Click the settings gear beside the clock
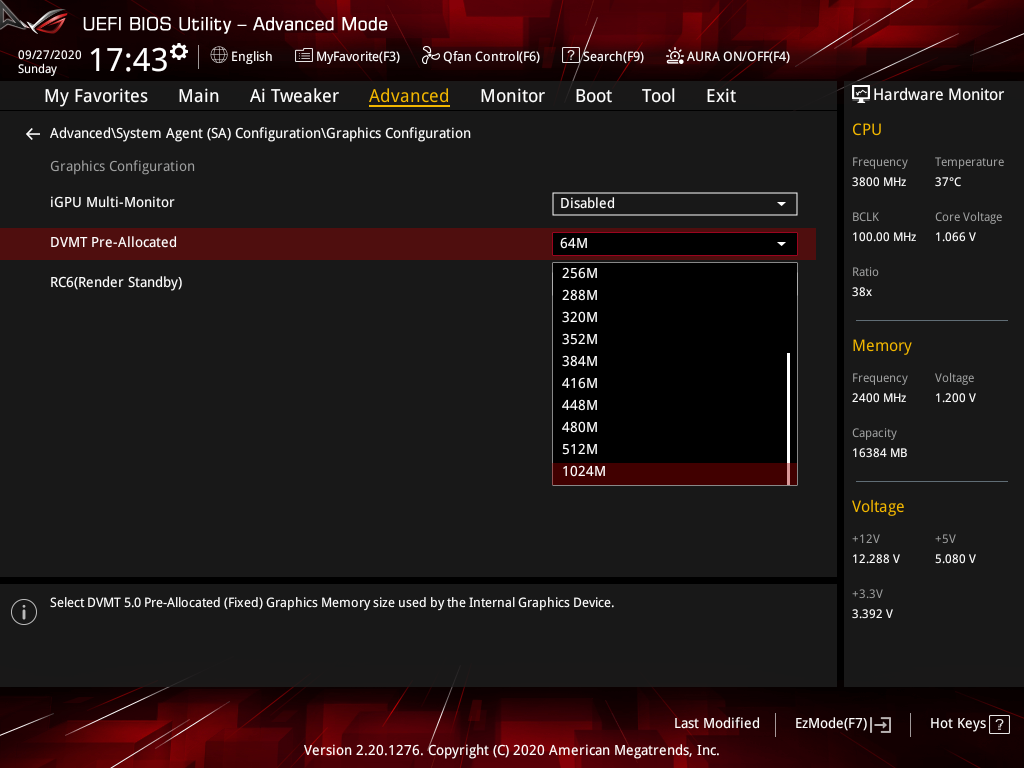The image size is (1024, 768). coord(179,52)
